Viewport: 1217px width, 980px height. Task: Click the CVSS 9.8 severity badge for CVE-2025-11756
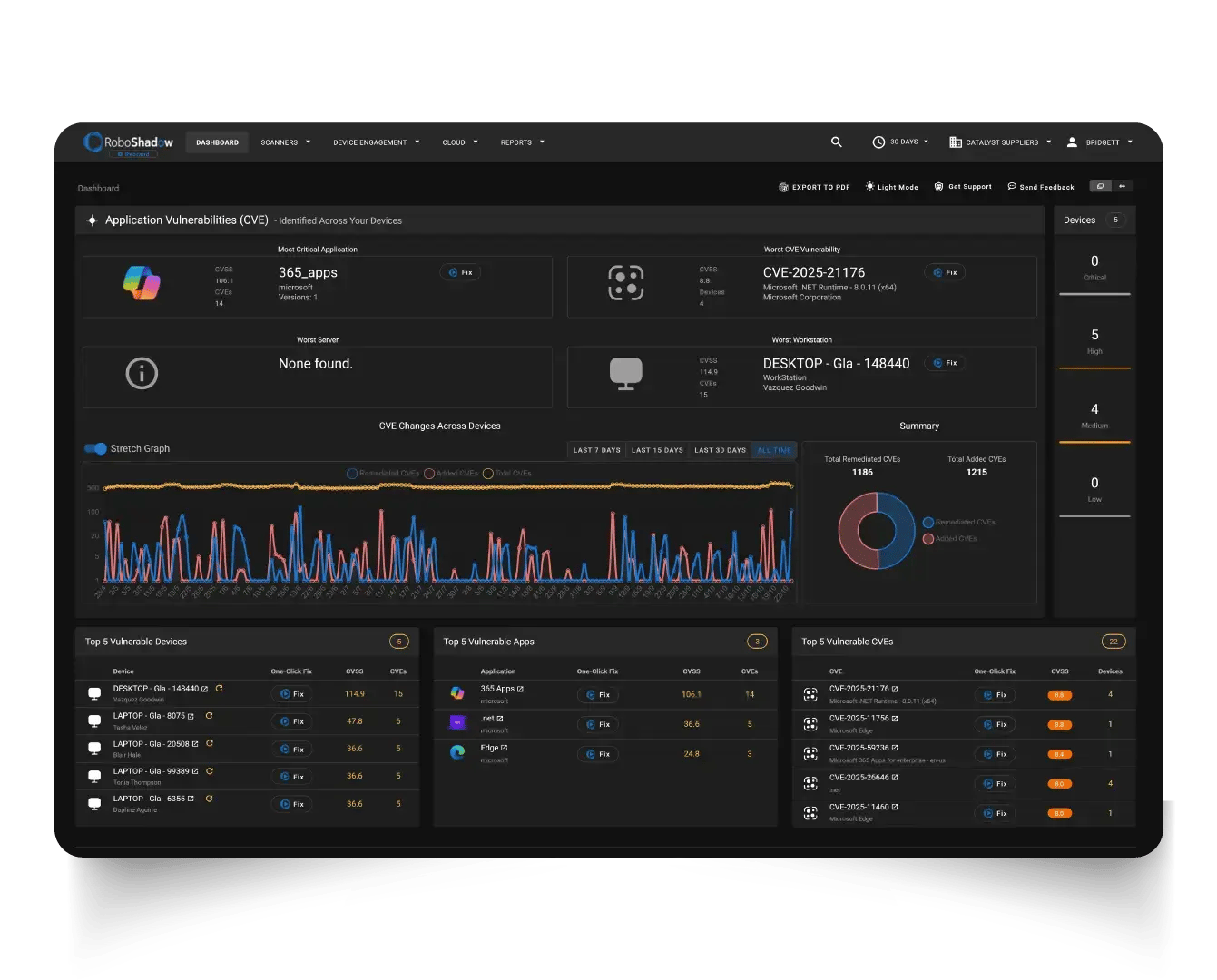1059,724
